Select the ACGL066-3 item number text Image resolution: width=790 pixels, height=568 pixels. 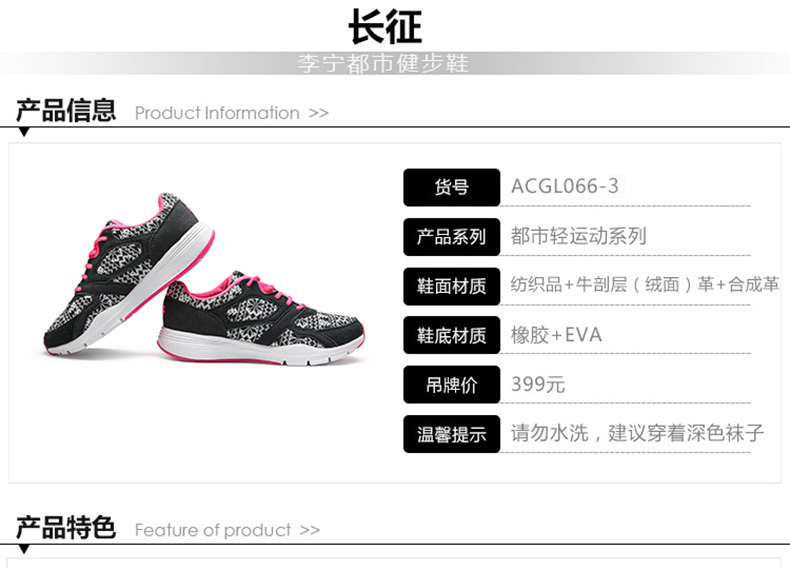click(564, 186)
